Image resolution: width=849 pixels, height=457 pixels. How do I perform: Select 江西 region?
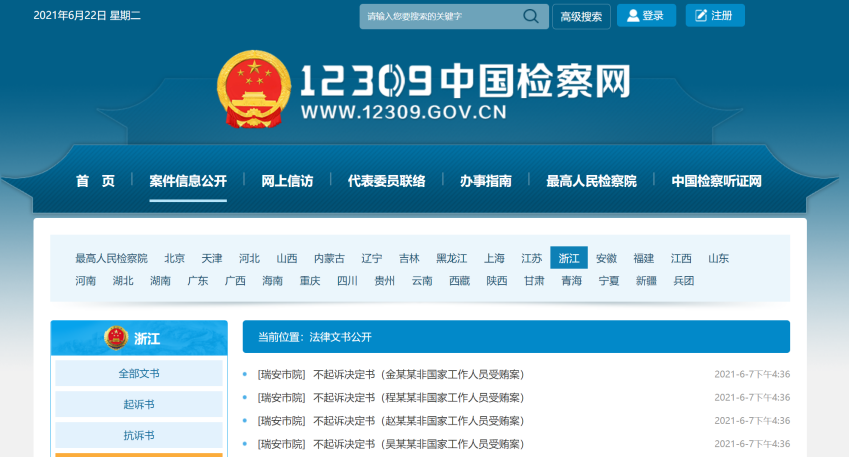click(681, 258)
